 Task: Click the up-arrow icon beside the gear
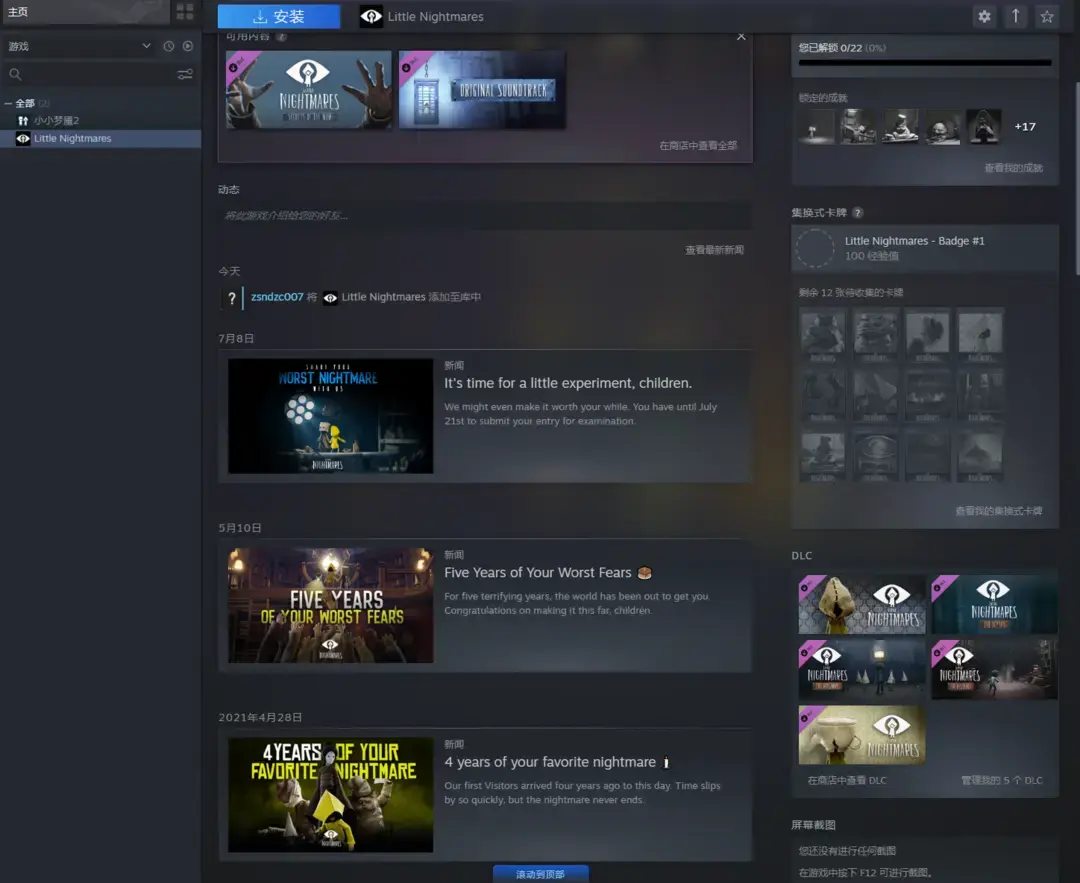(1015, 17)
